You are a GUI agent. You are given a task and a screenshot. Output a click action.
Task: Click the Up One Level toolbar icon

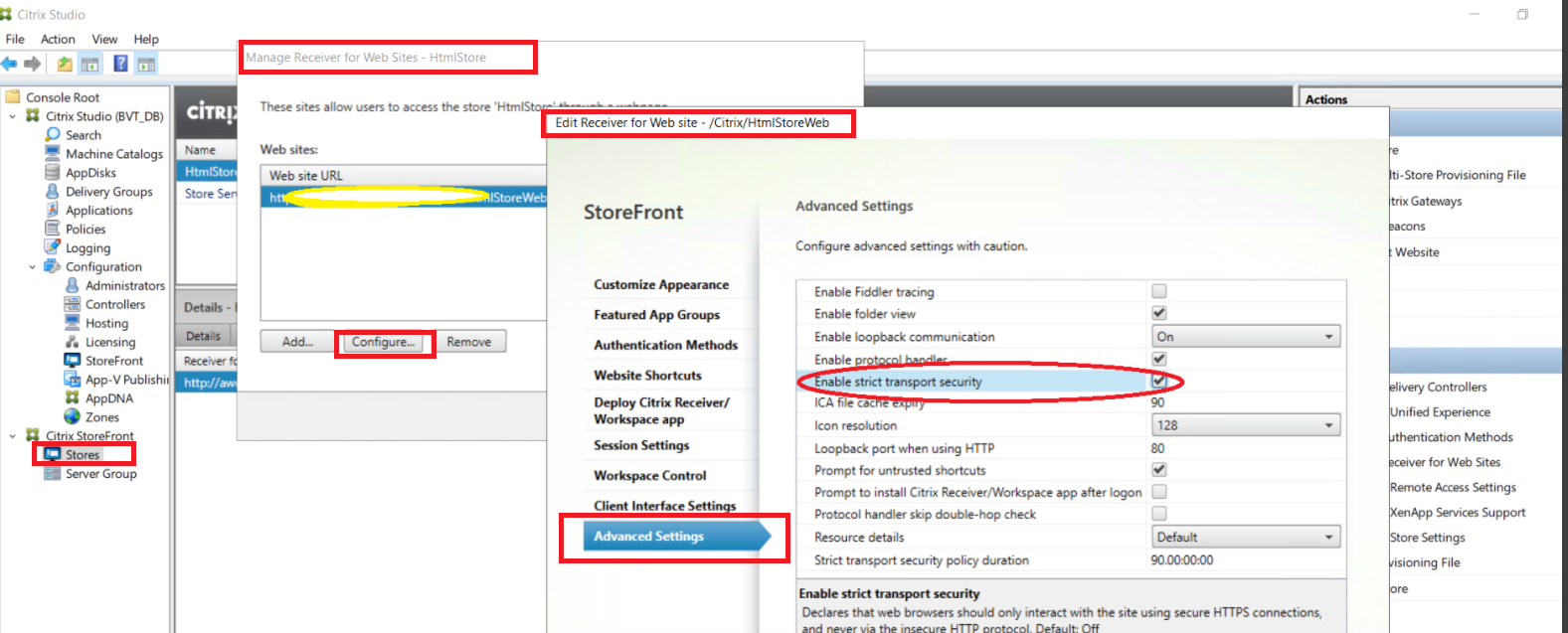pos(65,64)
